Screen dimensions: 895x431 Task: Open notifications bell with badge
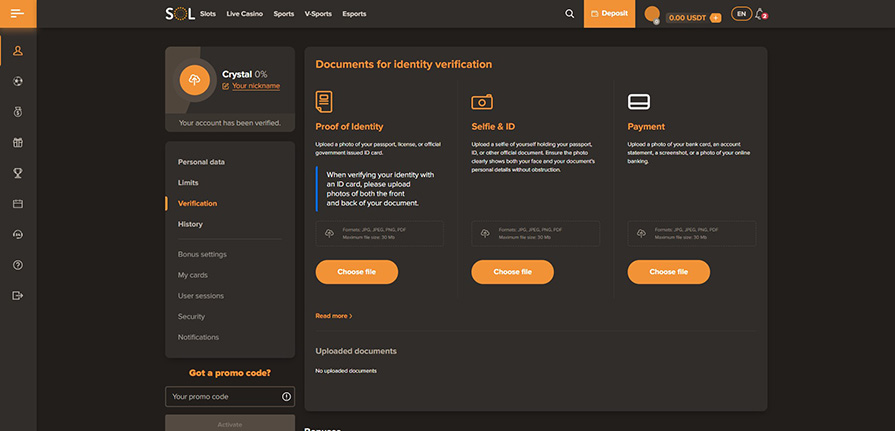(x=761, y=14)
